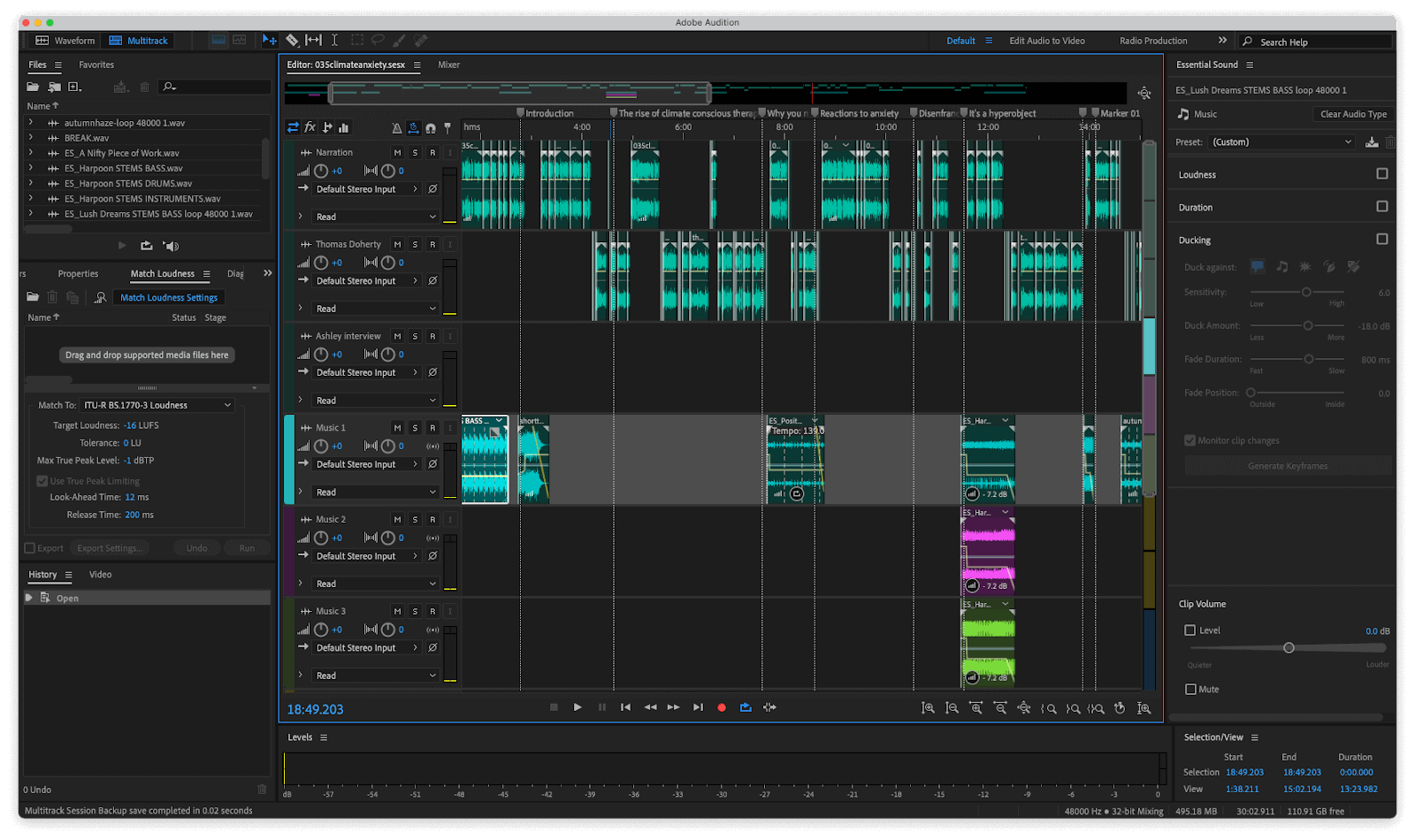This screenshot has height=840, width=1415.
Task: Toggle the metronome icon above tracks
Action: 397,128
